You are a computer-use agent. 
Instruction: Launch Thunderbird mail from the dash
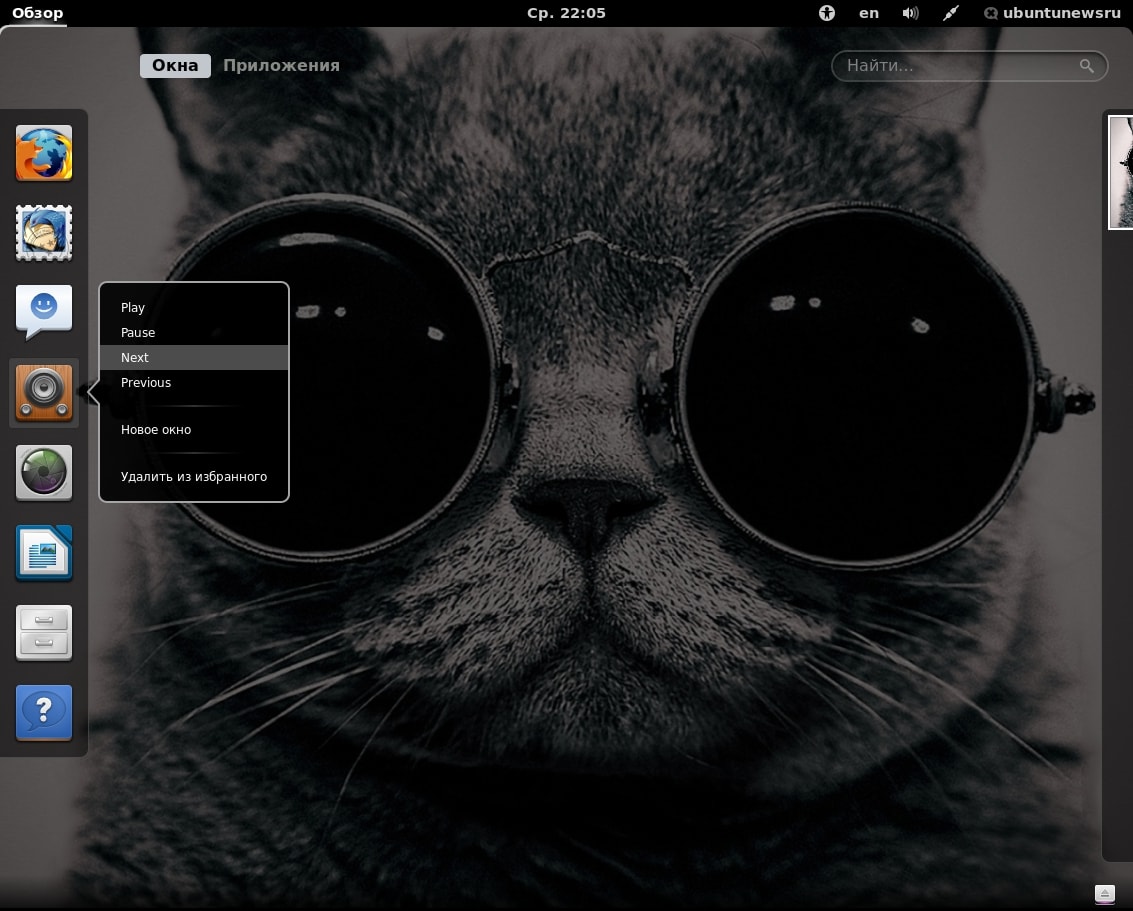click(44, 234)
